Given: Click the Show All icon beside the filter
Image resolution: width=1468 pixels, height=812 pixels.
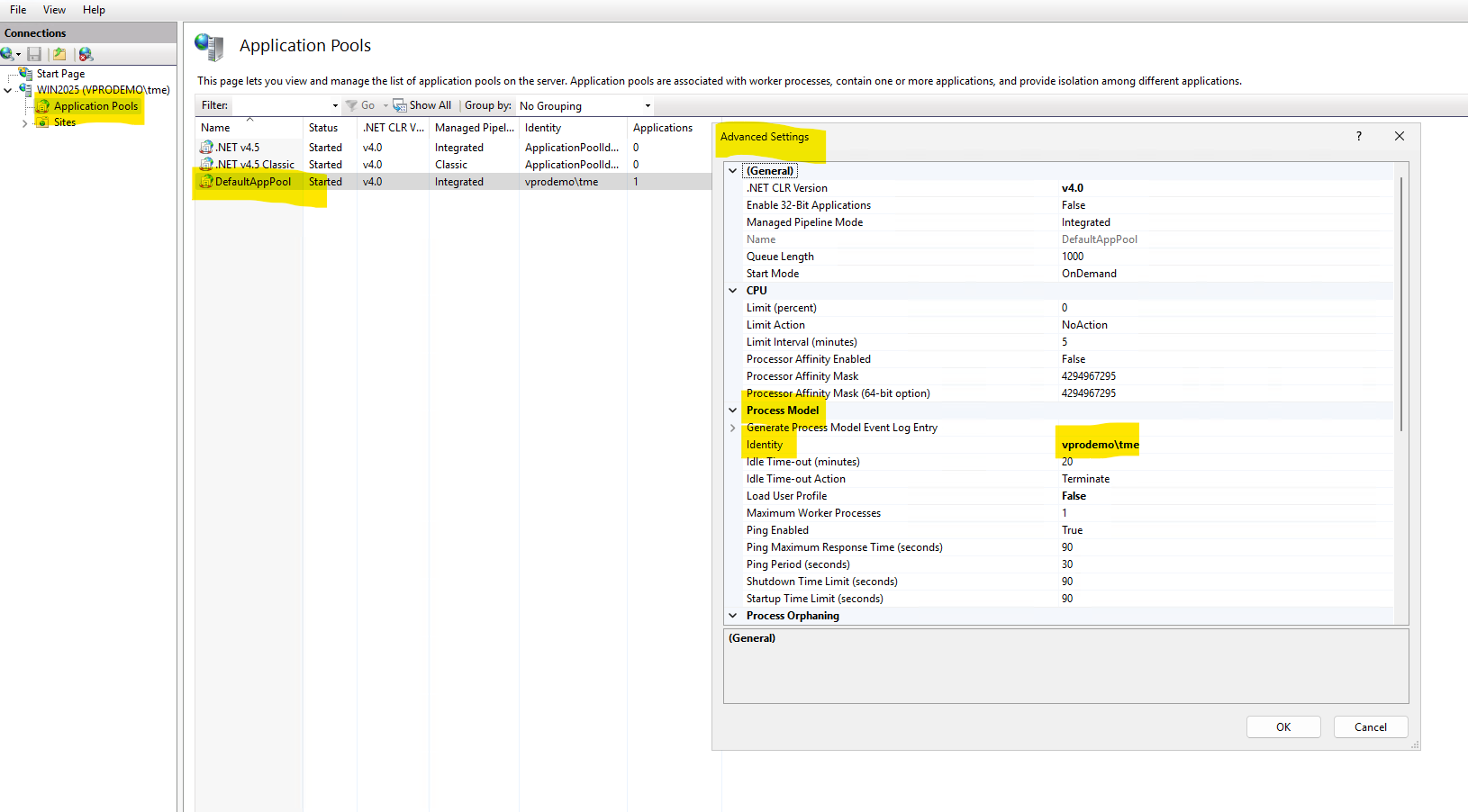Looking at the screenshot, I should pyautogui.click(x=400, y=105).
